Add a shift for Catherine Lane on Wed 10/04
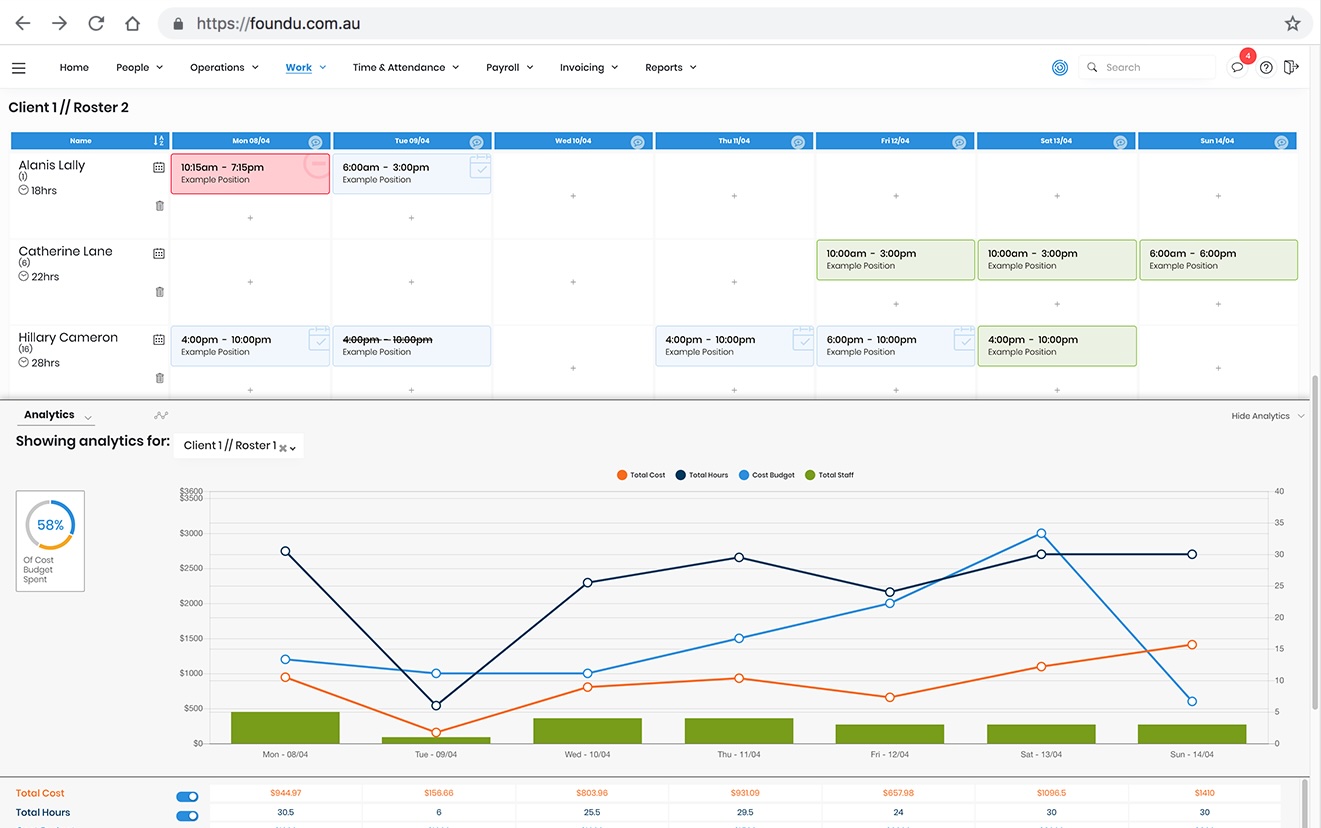 pyautogui.click(x=573, y=282)
